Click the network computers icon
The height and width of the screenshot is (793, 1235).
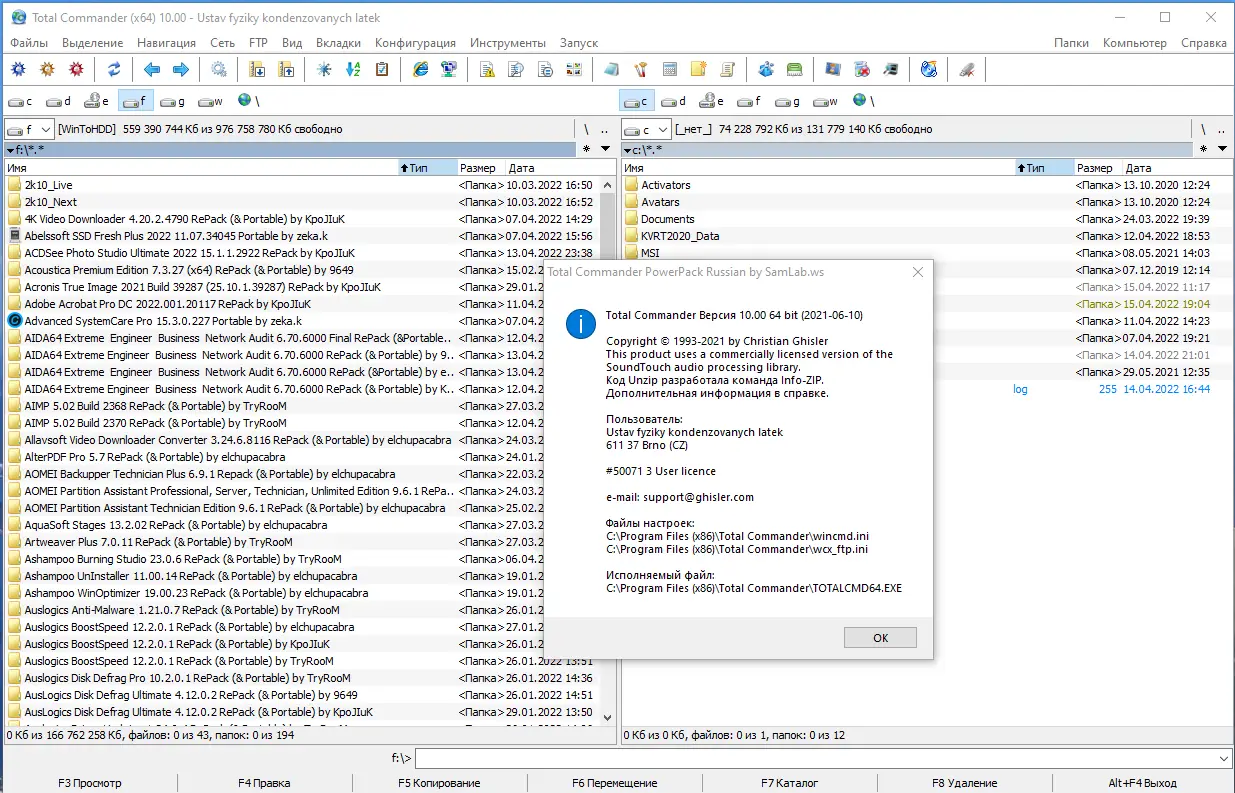(x=449, y=69)
